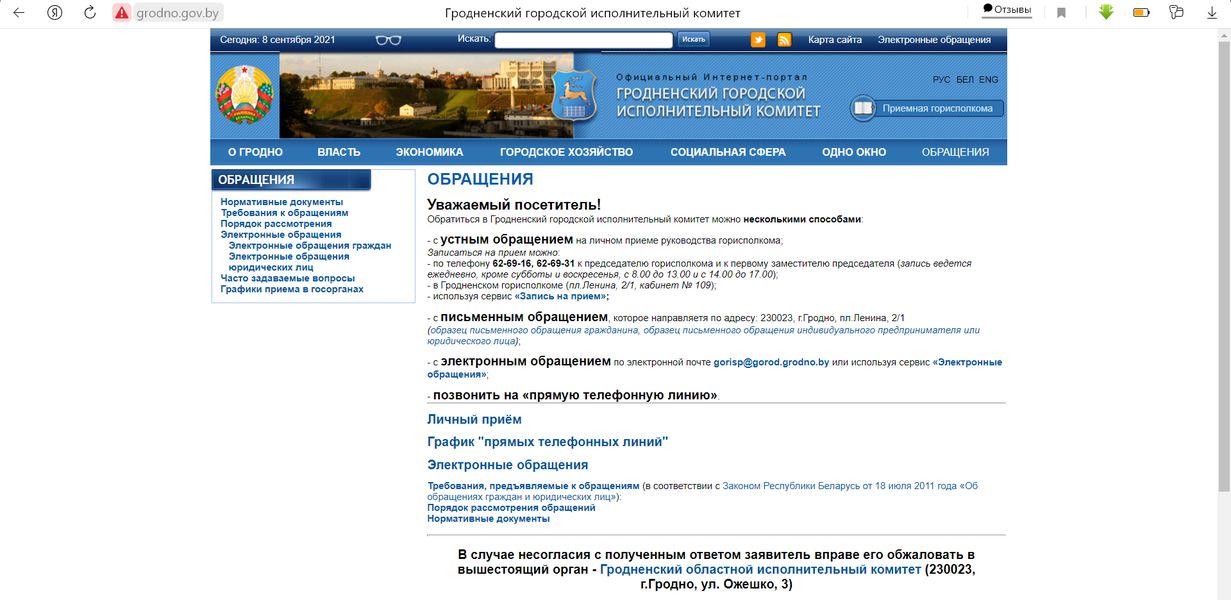Image resolution: width=1231 pixels, height=600 pixels.
Task: Click «прямую телефонную линию» text
Action: point(618,396)
